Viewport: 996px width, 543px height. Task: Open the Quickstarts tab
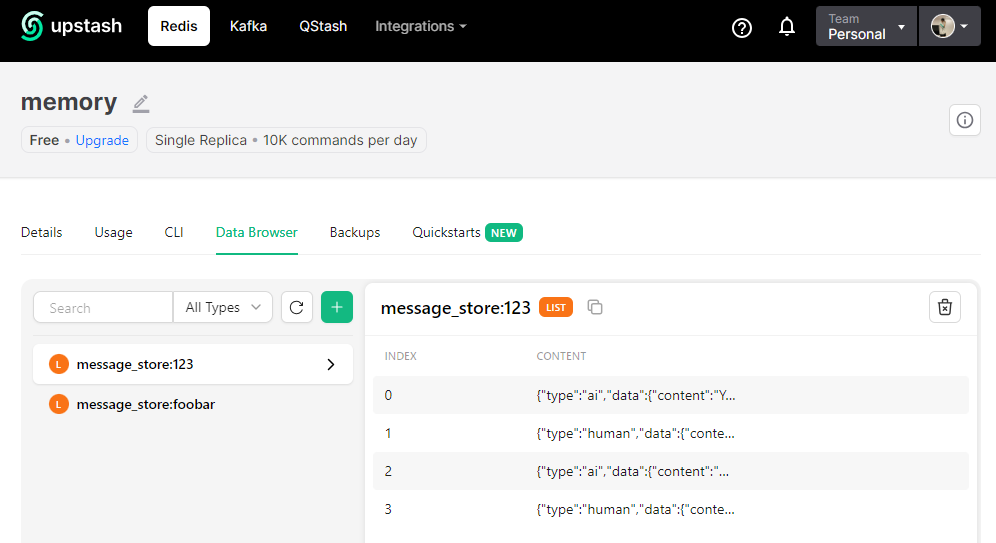pos(447,232)
